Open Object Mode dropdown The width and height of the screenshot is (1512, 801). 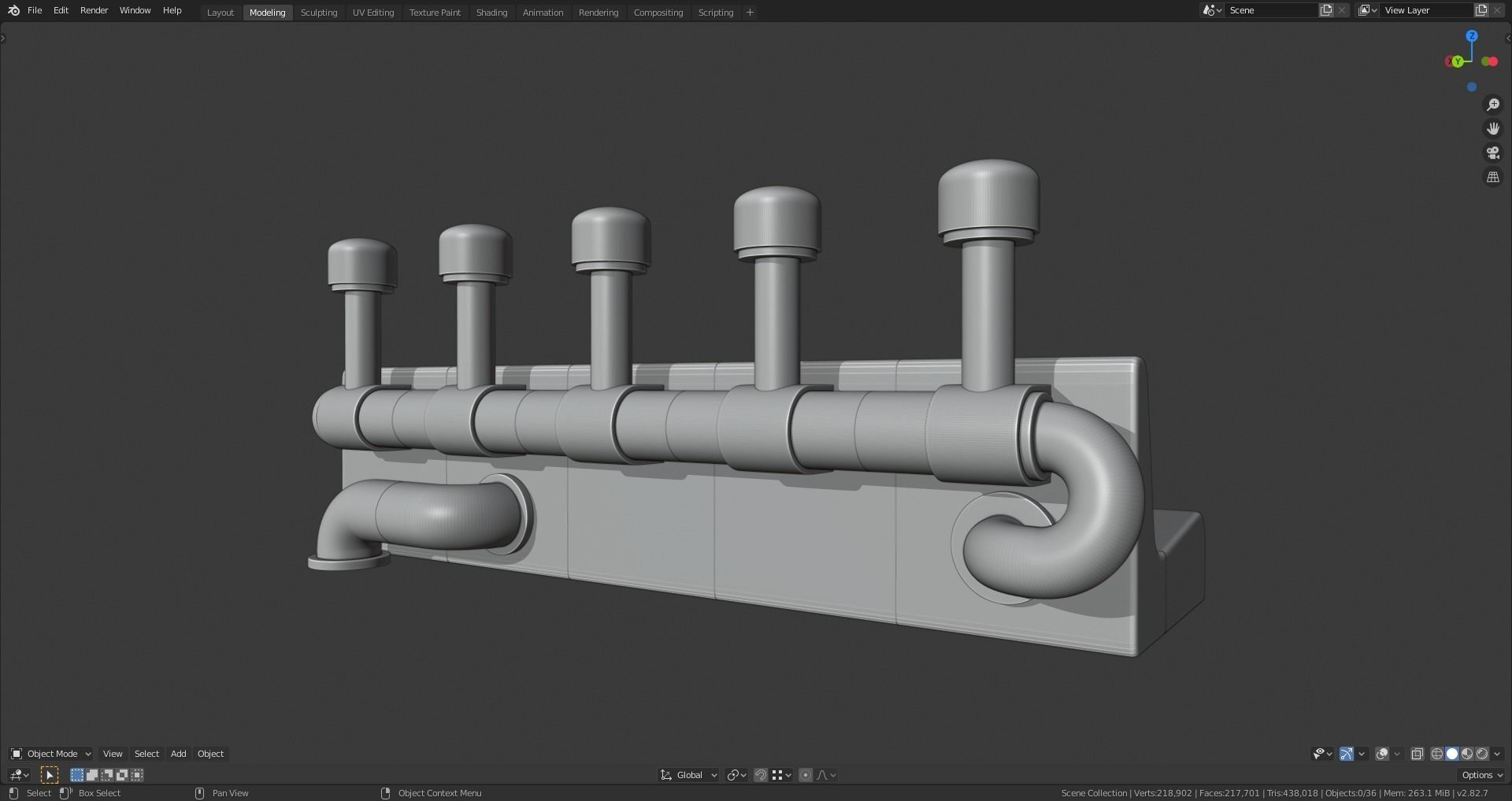pyautogui.click(x=51, y=754)
